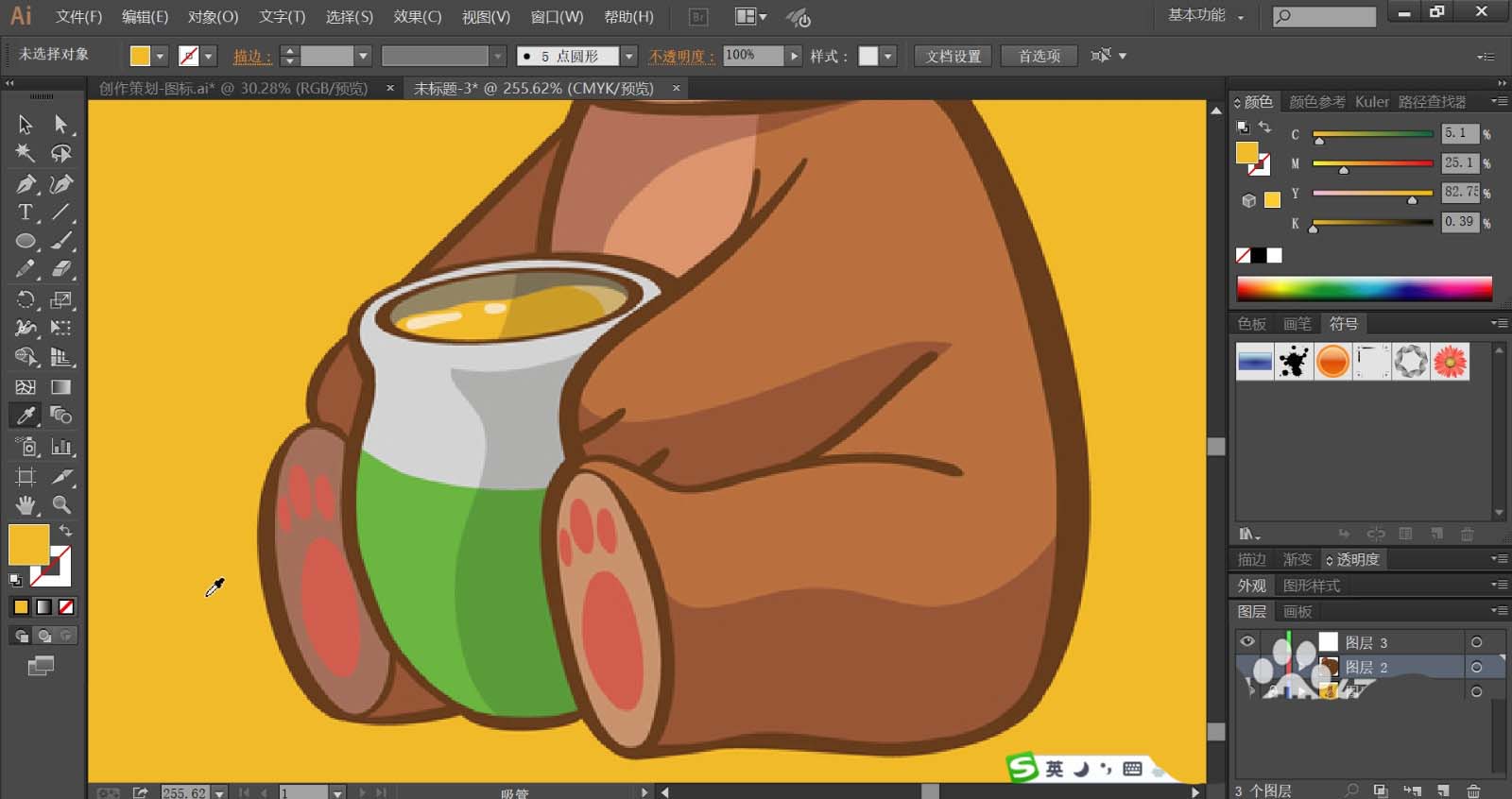Image resolution: width=1512 pixels, height=799 pixels.
Task: Set toolbox paint mode to Gradient
Action: (x=43, y=606)
